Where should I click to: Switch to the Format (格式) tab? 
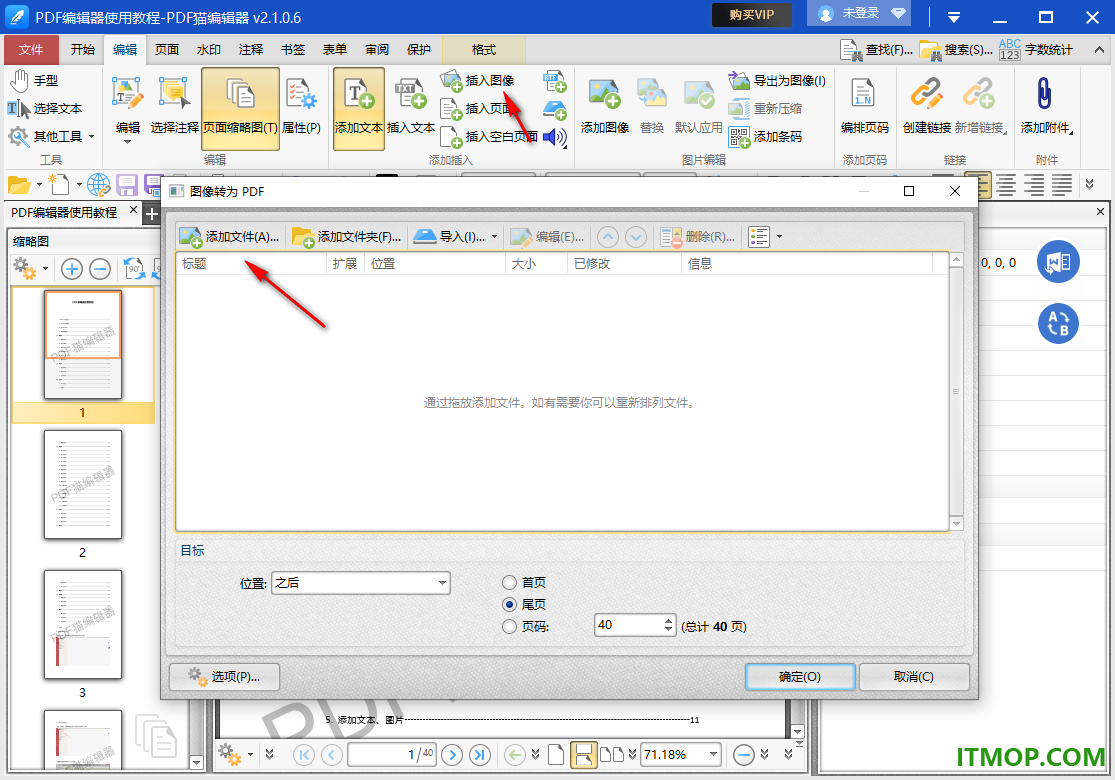click(x=484, y=50)
